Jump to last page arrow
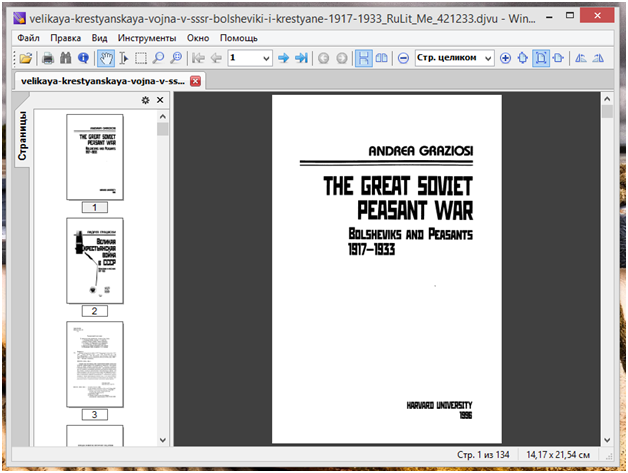 [x=301, y=58]
